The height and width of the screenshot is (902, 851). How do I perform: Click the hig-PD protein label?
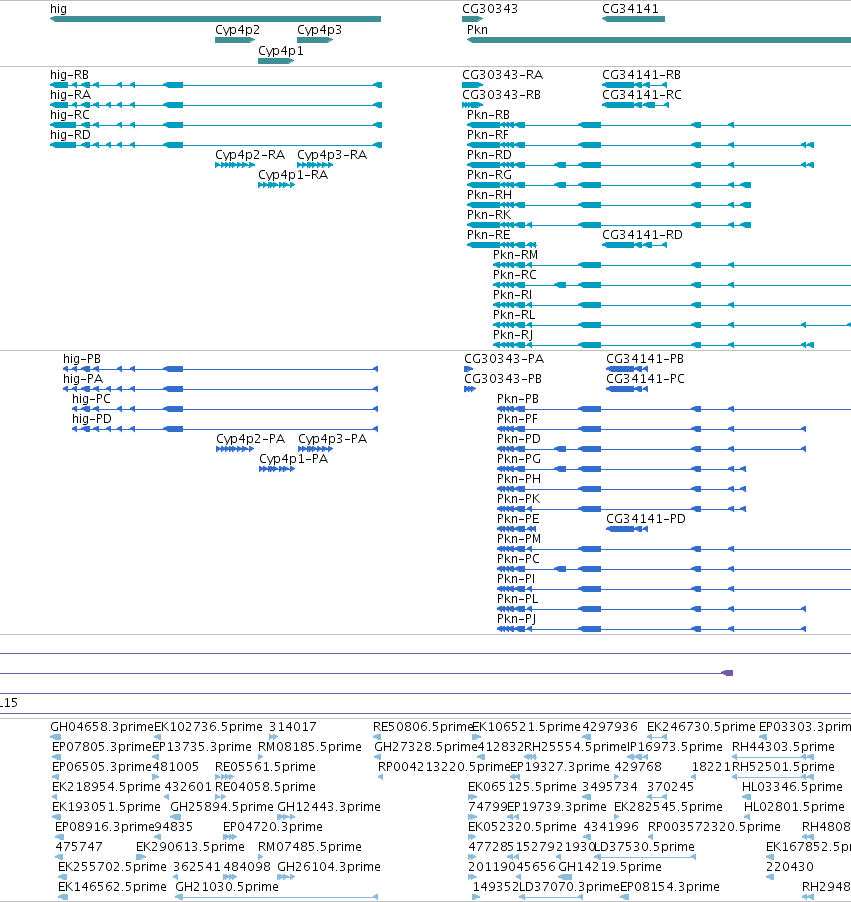coord(91,419)
